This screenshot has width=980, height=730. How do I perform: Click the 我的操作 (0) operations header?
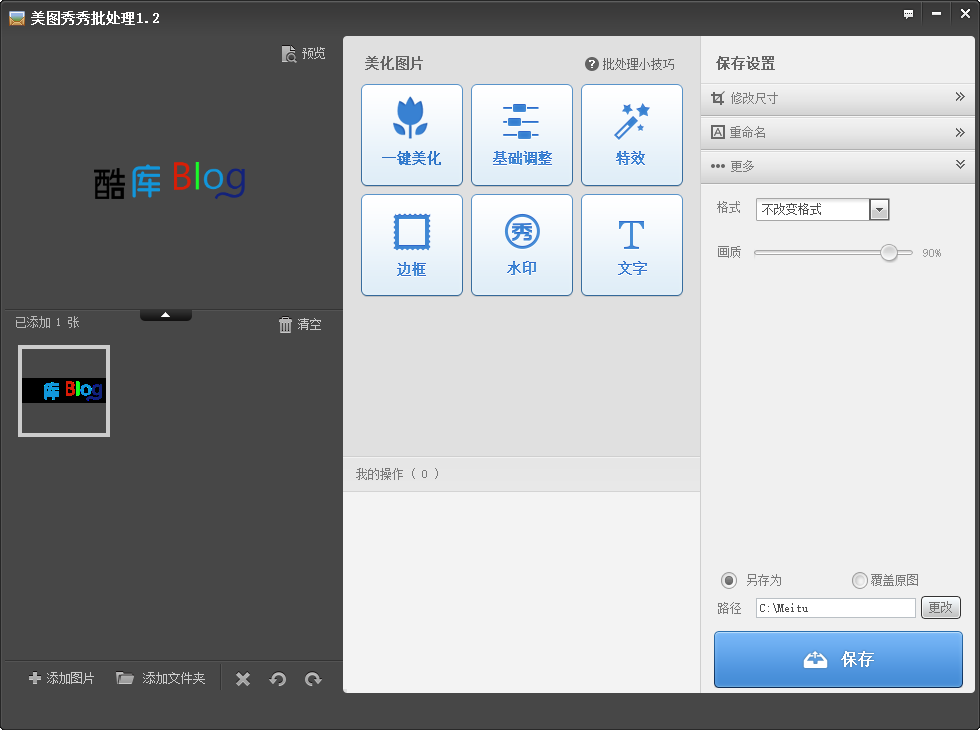coord(521,474)
